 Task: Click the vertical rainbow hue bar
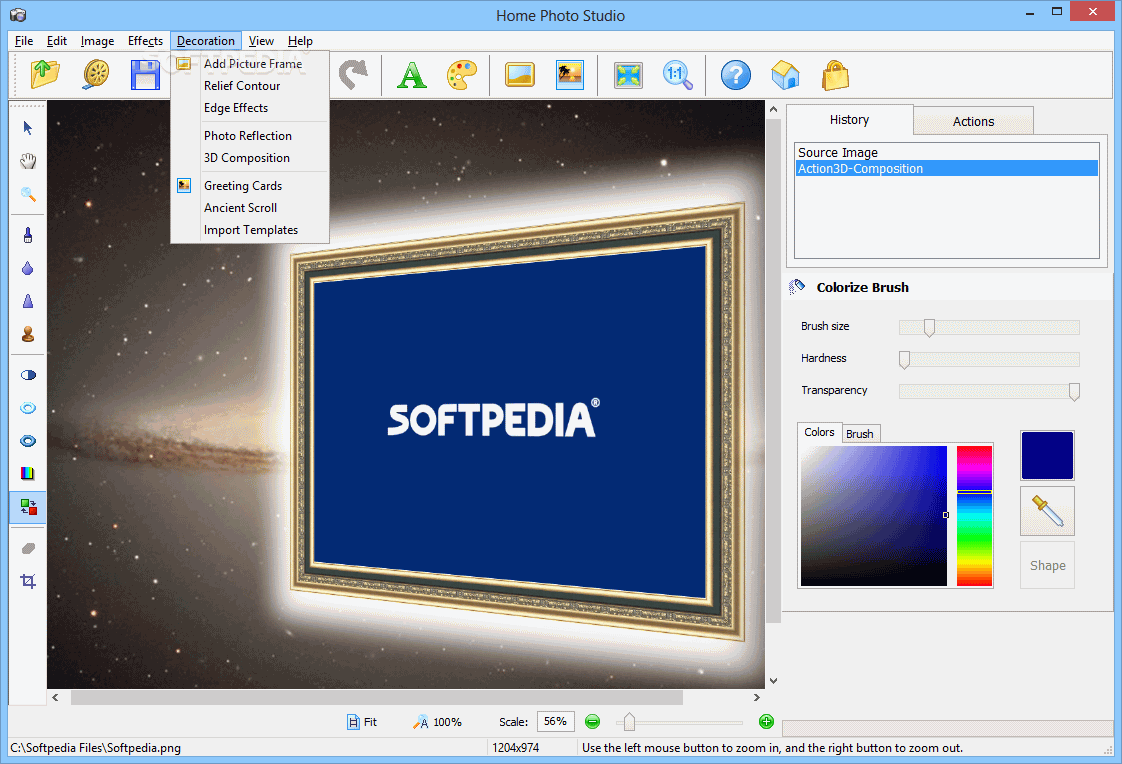tap(974, 516)
